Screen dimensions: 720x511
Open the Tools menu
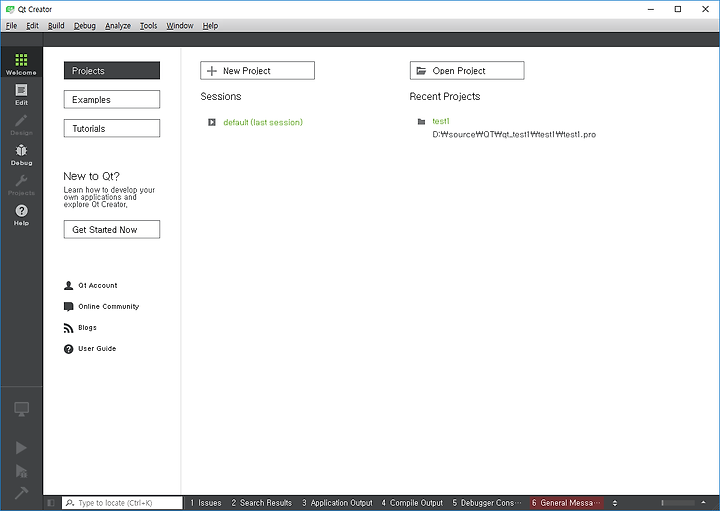[148, 26]
